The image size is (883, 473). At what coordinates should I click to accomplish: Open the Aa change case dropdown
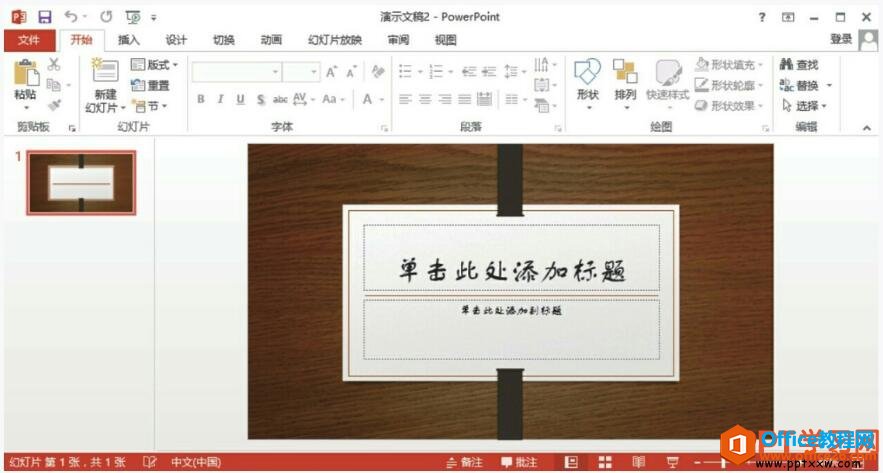tap(333, 99)
